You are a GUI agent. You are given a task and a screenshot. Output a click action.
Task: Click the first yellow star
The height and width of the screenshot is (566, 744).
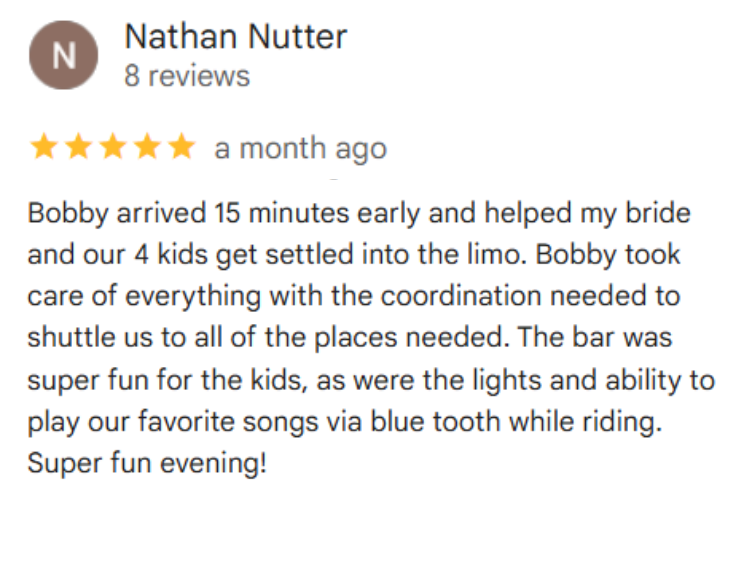click(x=43, y=149)
